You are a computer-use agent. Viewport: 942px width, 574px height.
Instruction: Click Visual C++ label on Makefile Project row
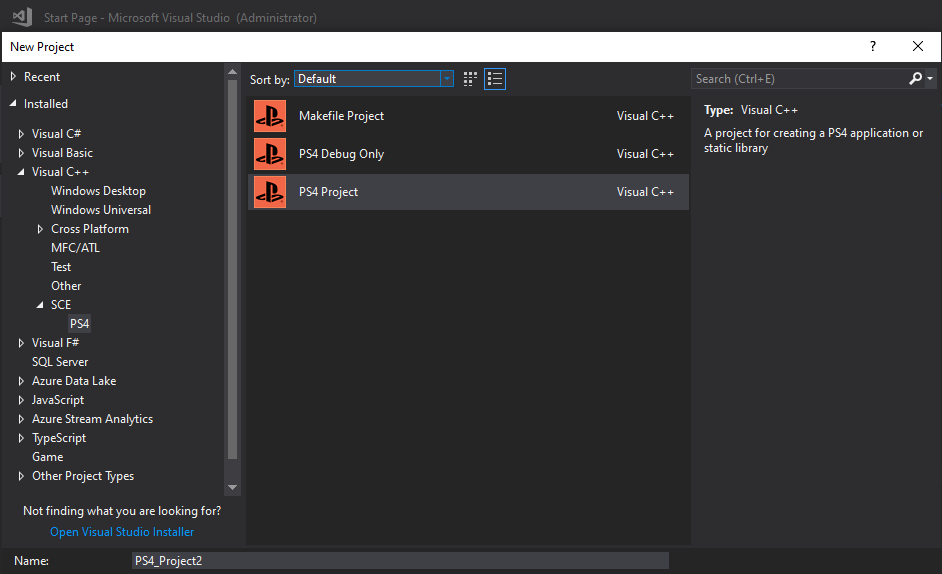click(x=645, y=116)
